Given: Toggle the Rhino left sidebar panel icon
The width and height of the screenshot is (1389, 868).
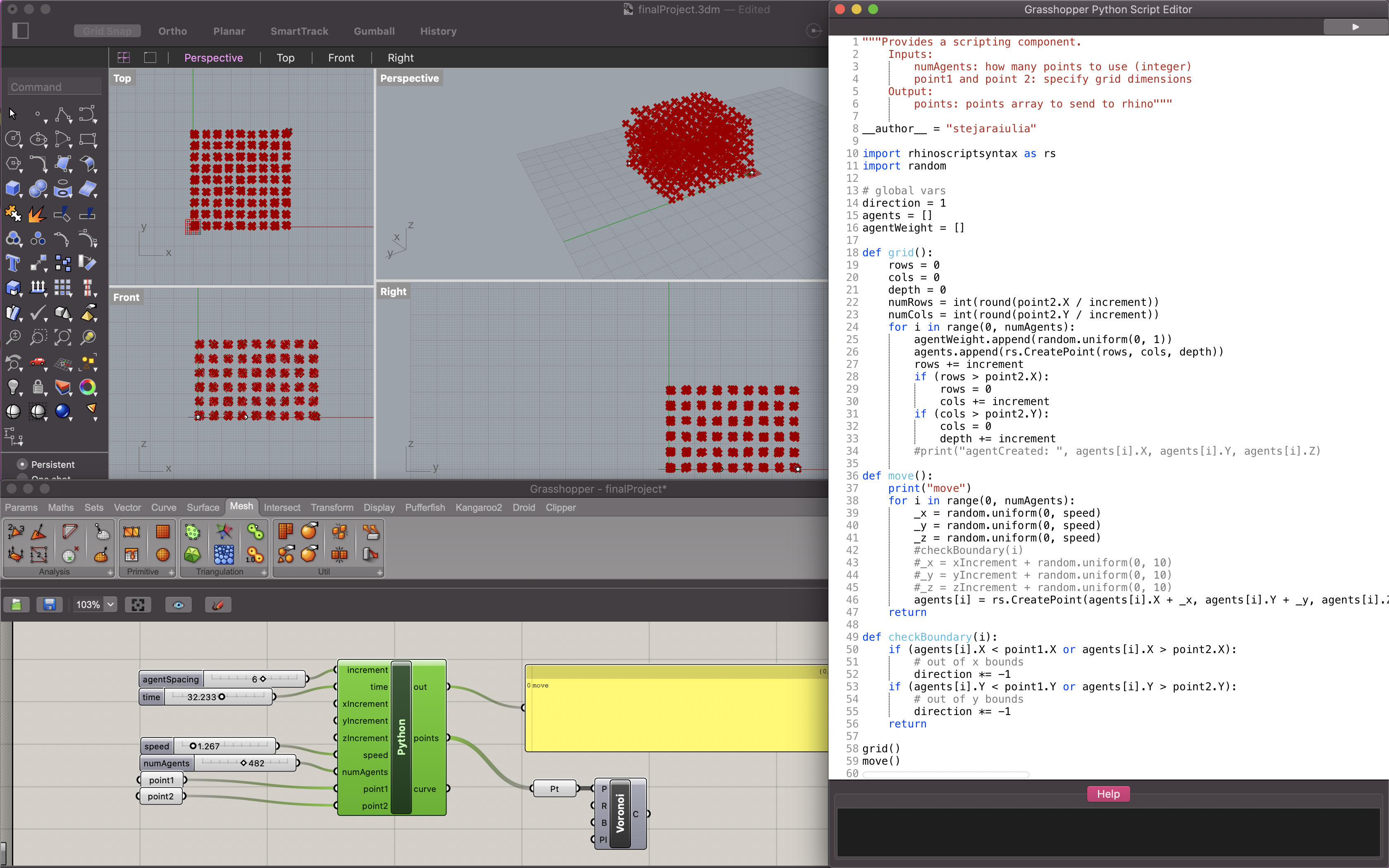Looking at the screenshot, I should click(x=21, y=31).
